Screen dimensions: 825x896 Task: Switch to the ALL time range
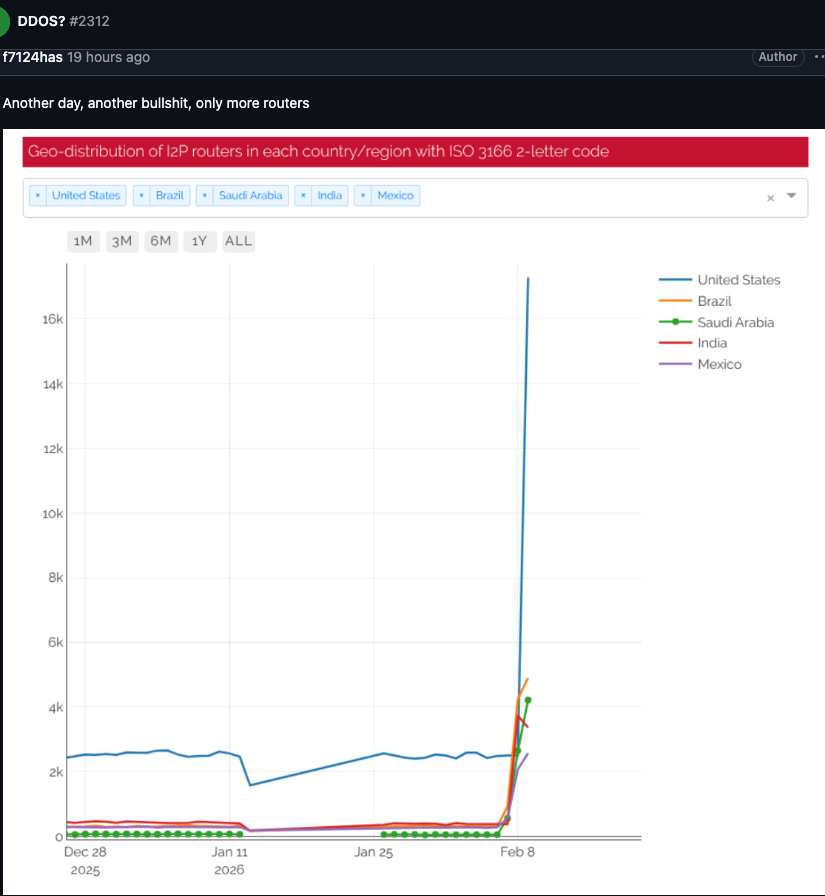238,241
